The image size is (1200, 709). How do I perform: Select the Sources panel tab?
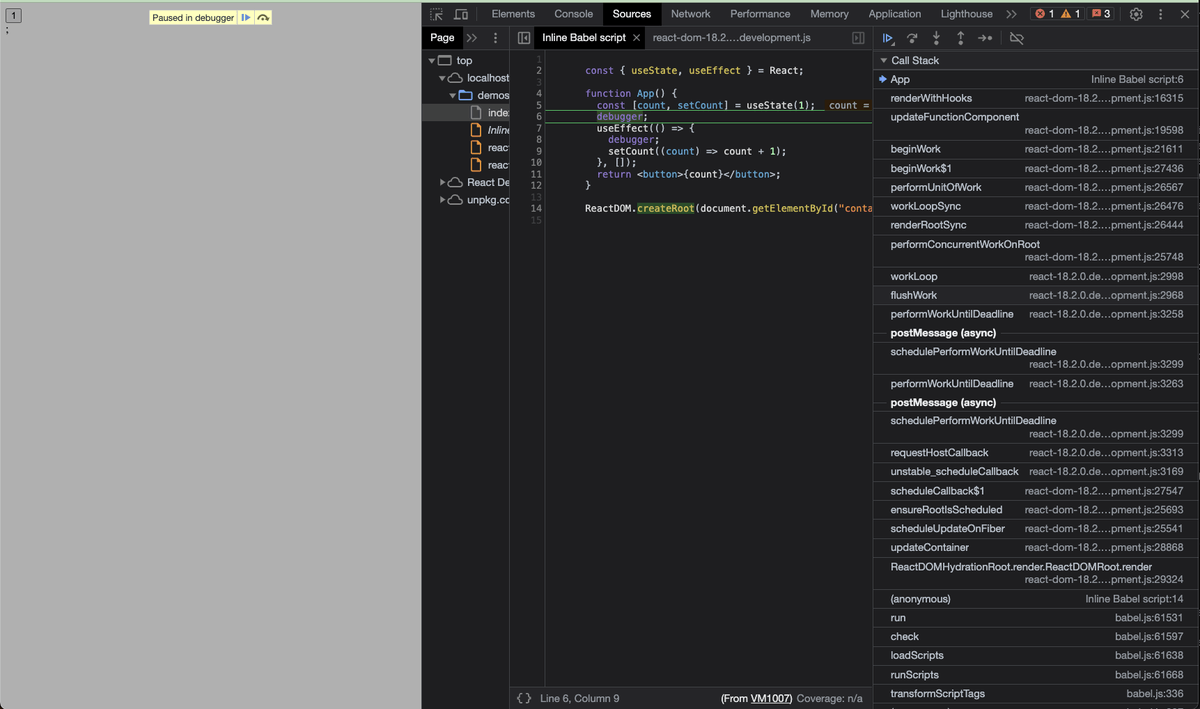632,14
